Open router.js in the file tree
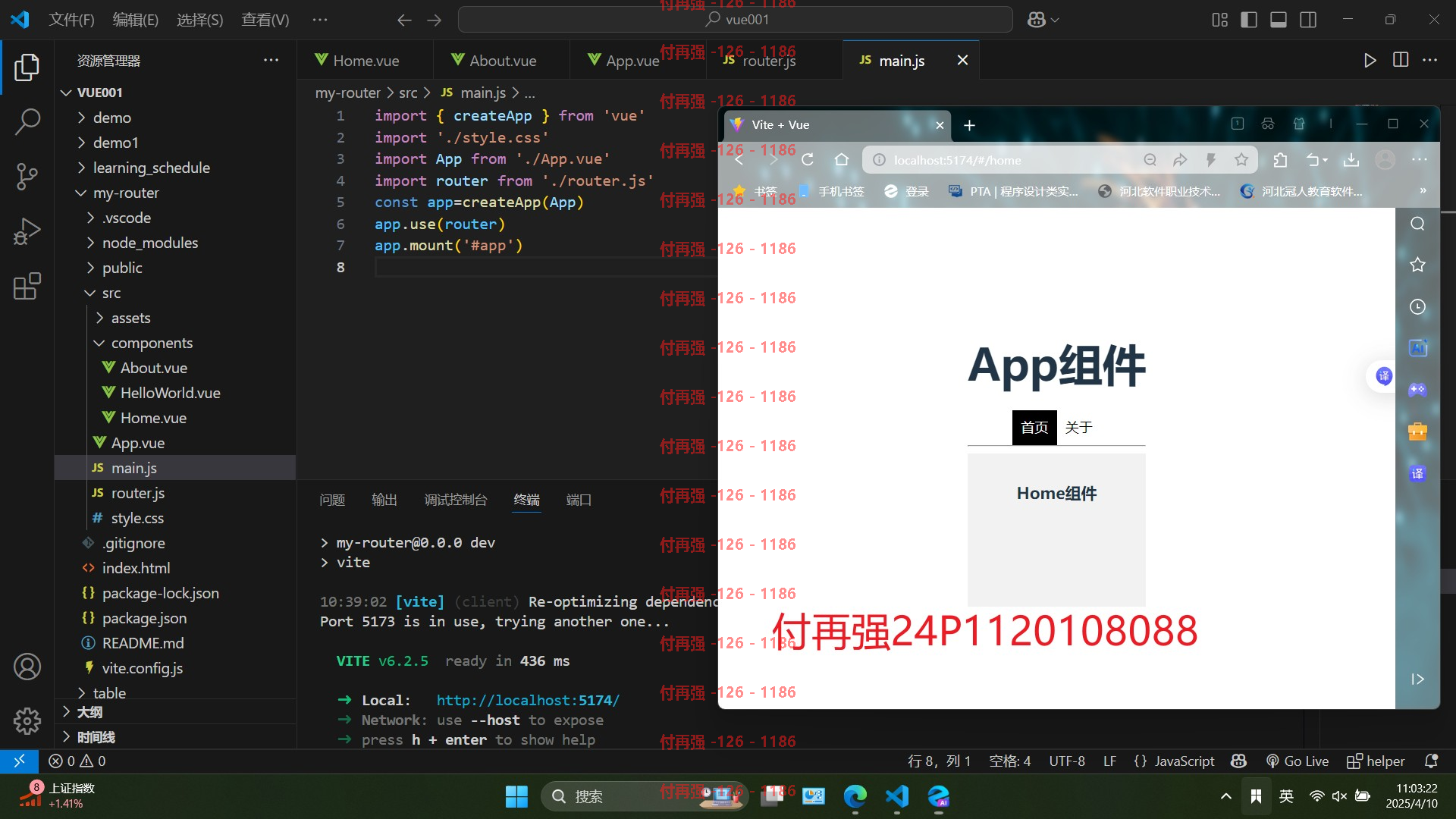This screenshot has width=1456, height=819. point(137,493)
